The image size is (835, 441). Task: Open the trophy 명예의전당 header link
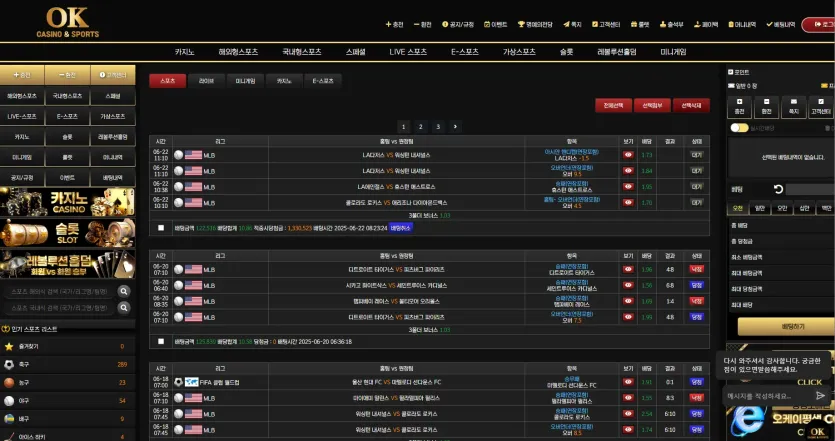(x=535, y=24)
